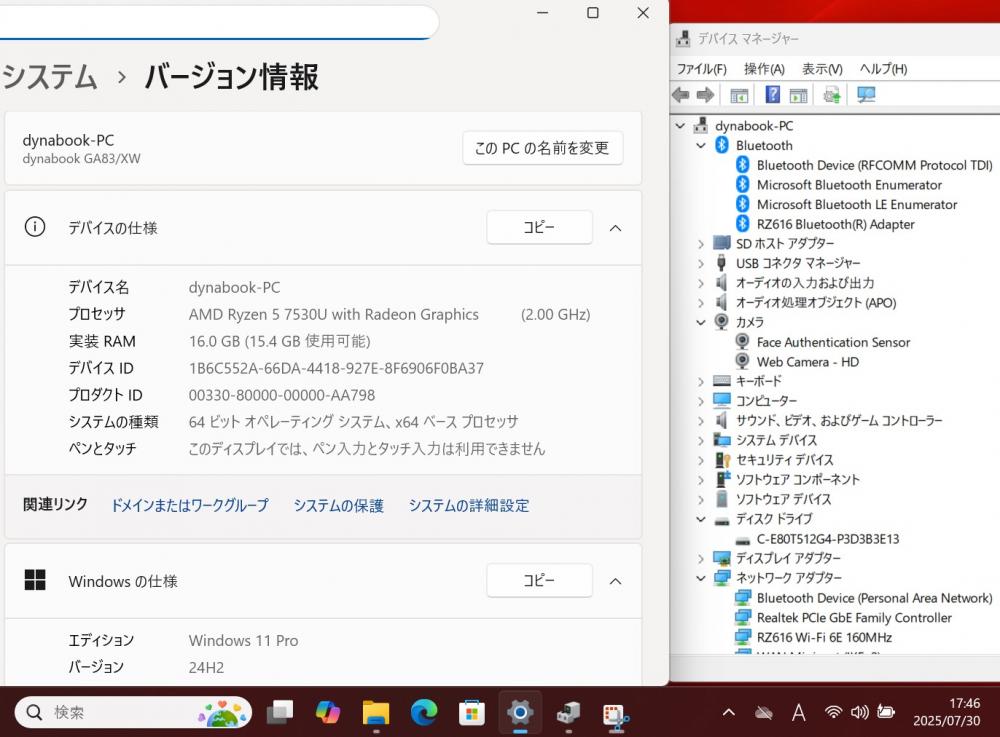Expand the USB コネクタ マネージャー node

701,263
